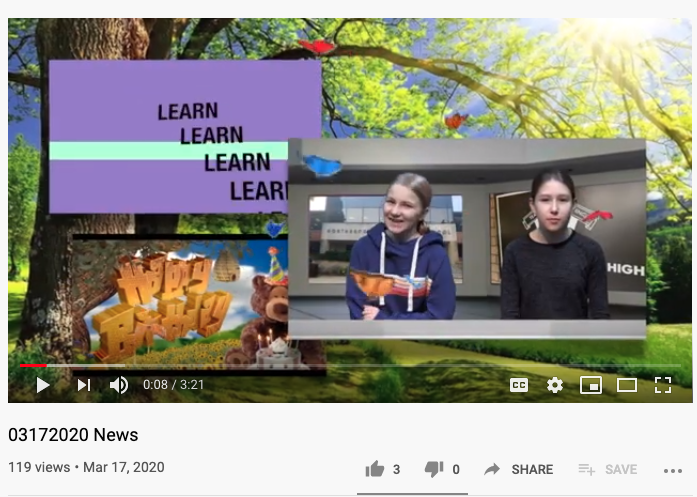
Task: Mute the video volume
Action: point(119,385)
